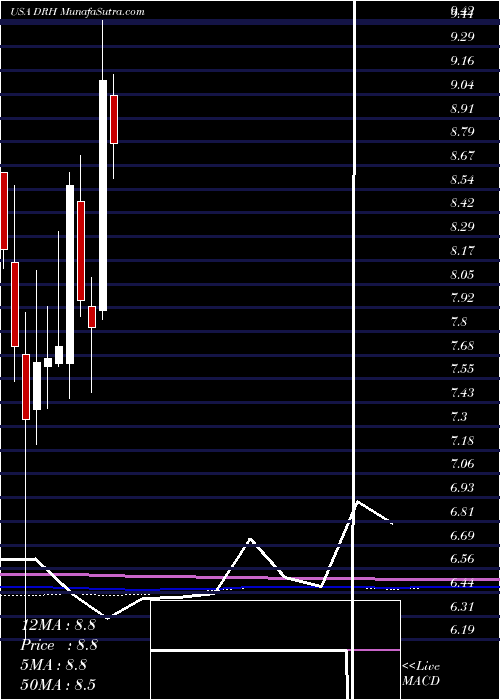The image size is (500, 700).
Task: Click the 12MA : 8.8 label
Action: 58,625
